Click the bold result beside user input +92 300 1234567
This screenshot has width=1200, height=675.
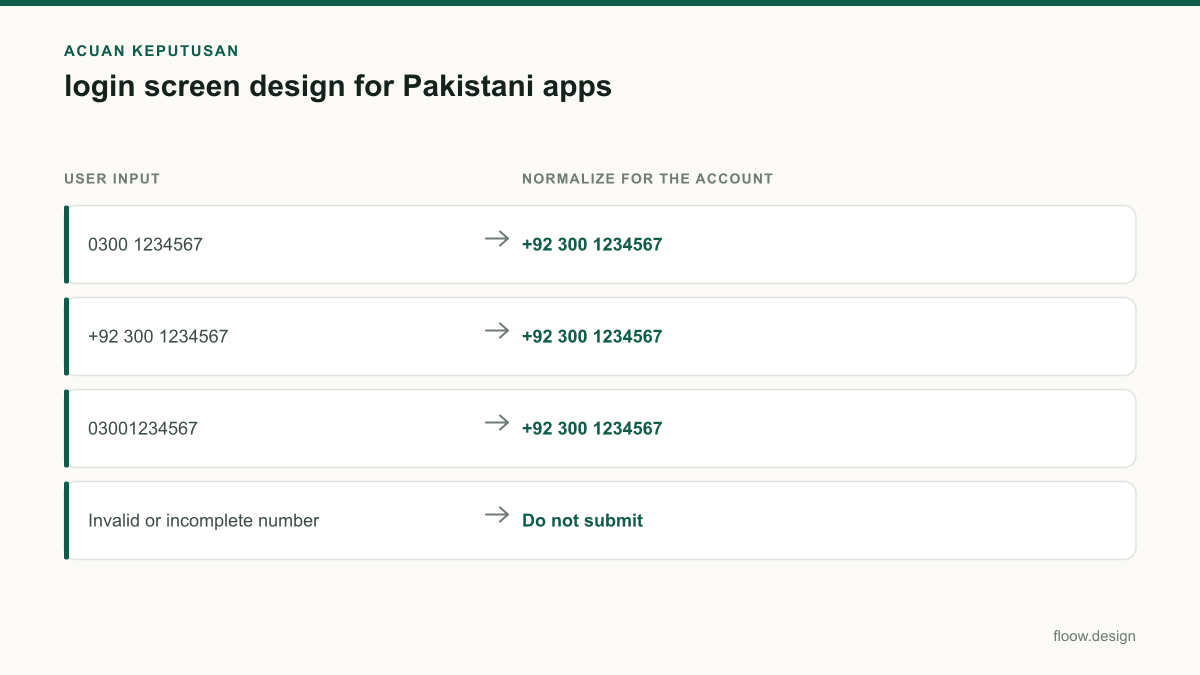click(x=592, y=336)
